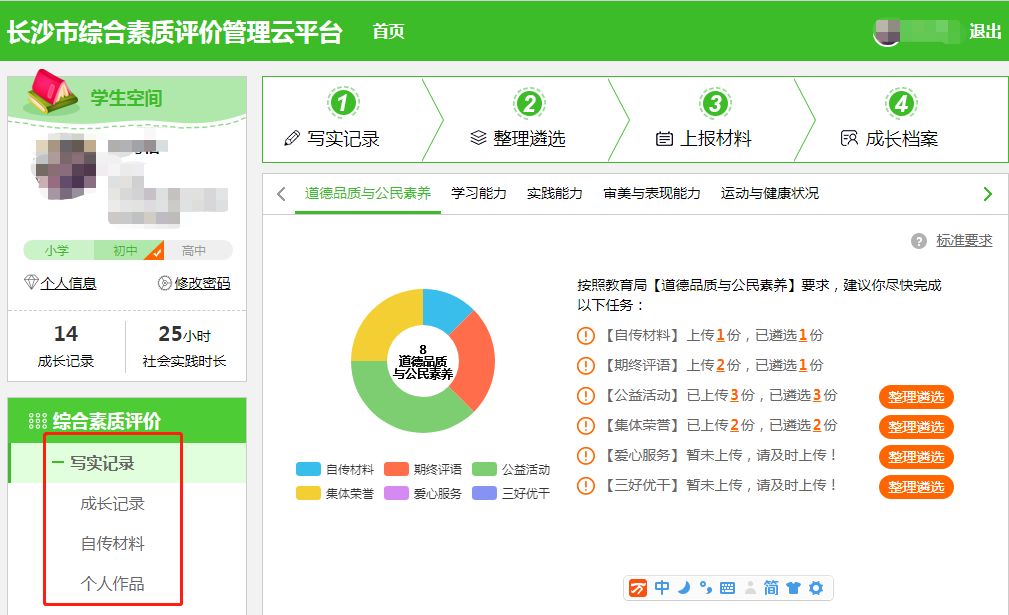Viewport: 1009px width, 615px height.
Task: Open the 修改密码 link
Action: pyautogui.click(x=201, y=283)
